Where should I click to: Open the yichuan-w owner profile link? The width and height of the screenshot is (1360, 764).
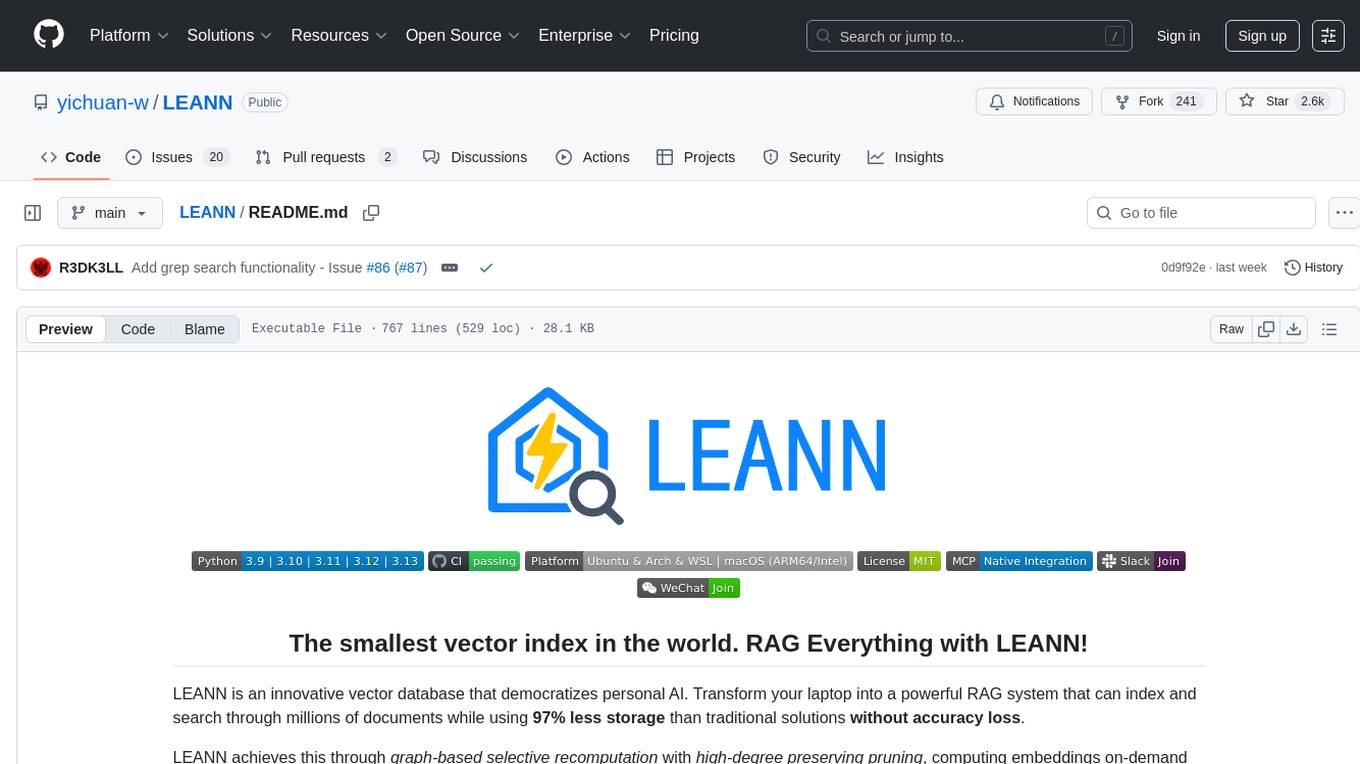[x=103, y=102]
